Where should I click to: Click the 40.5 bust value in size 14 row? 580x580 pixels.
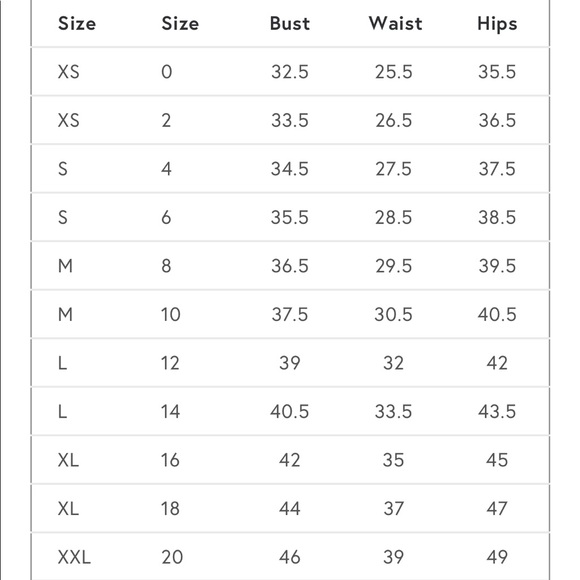290,412
